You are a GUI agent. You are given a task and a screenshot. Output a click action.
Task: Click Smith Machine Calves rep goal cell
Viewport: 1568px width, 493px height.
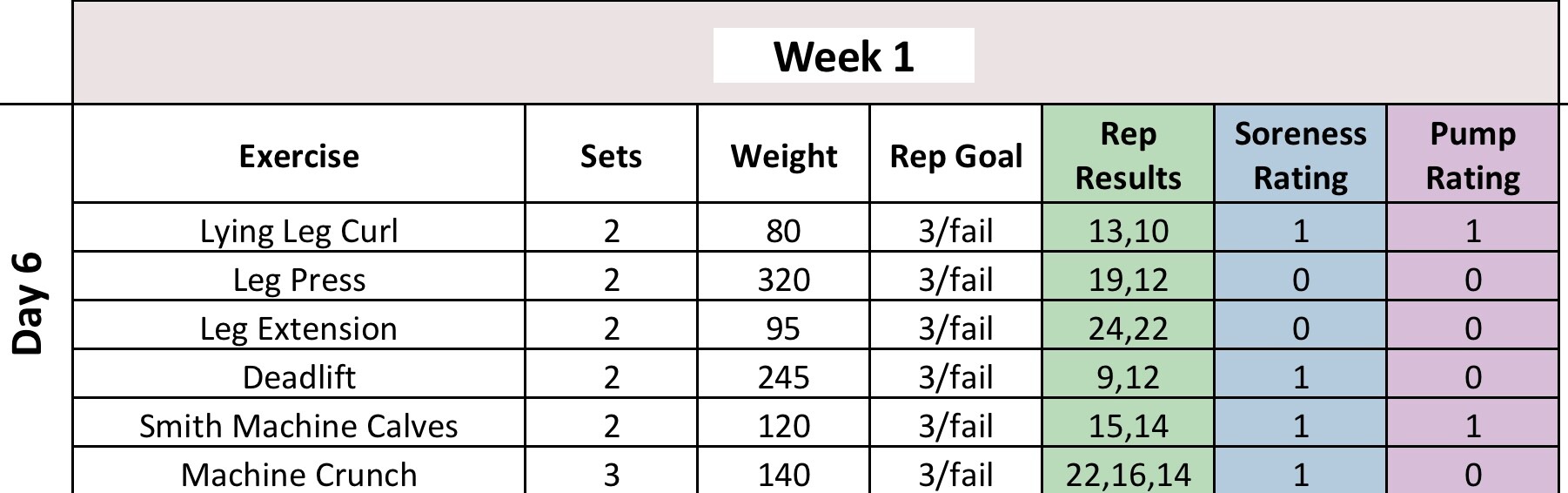(x=955, y=426)
